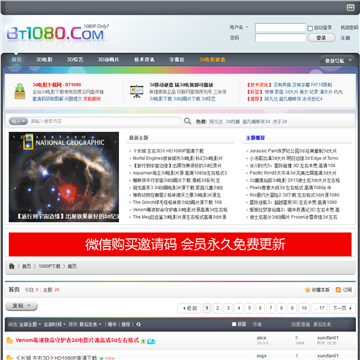360x360 pixels.
Task: Open the sort by last-post dropdown
Action: (x=91, y=324)
